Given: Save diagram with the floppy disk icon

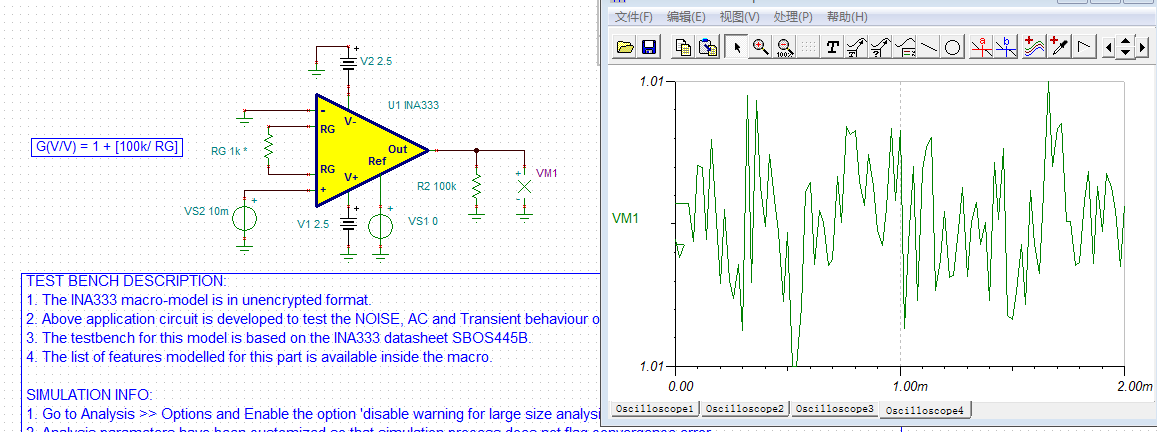Looking at the screenshot, I should coord(649,48).
